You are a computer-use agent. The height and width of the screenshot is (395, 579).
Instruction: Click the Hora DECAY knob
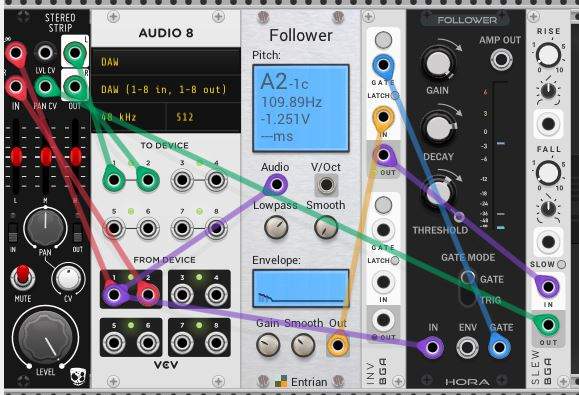click(438, 128)
